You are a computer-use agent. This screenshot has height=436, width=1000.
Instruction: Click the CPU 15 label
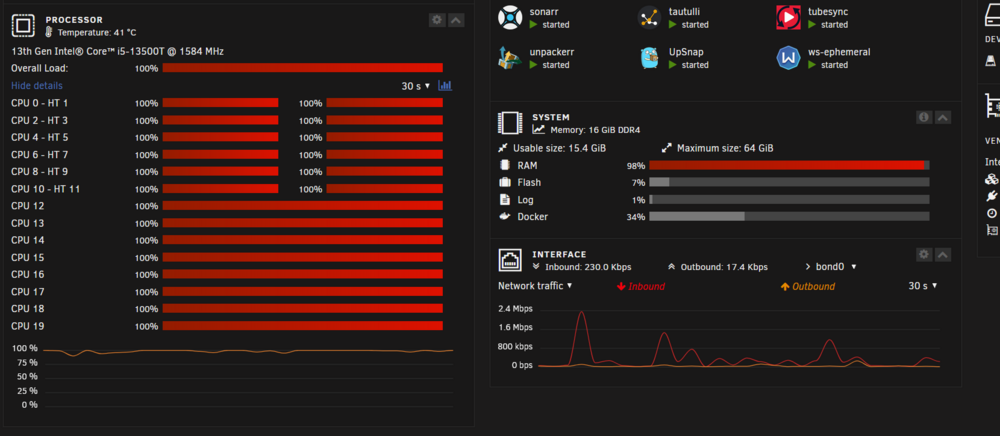[28, 258]
